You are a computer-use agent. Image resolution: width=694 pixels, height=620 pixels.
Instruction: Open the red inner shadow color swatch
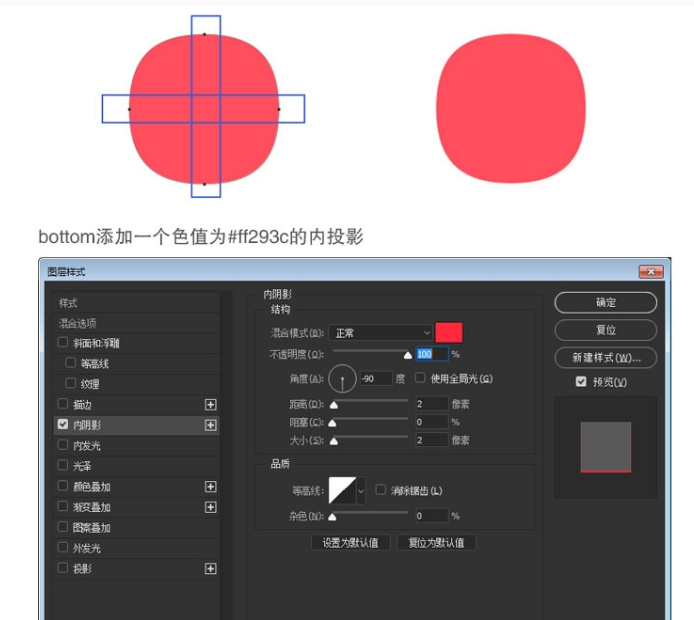click(449, 332)
